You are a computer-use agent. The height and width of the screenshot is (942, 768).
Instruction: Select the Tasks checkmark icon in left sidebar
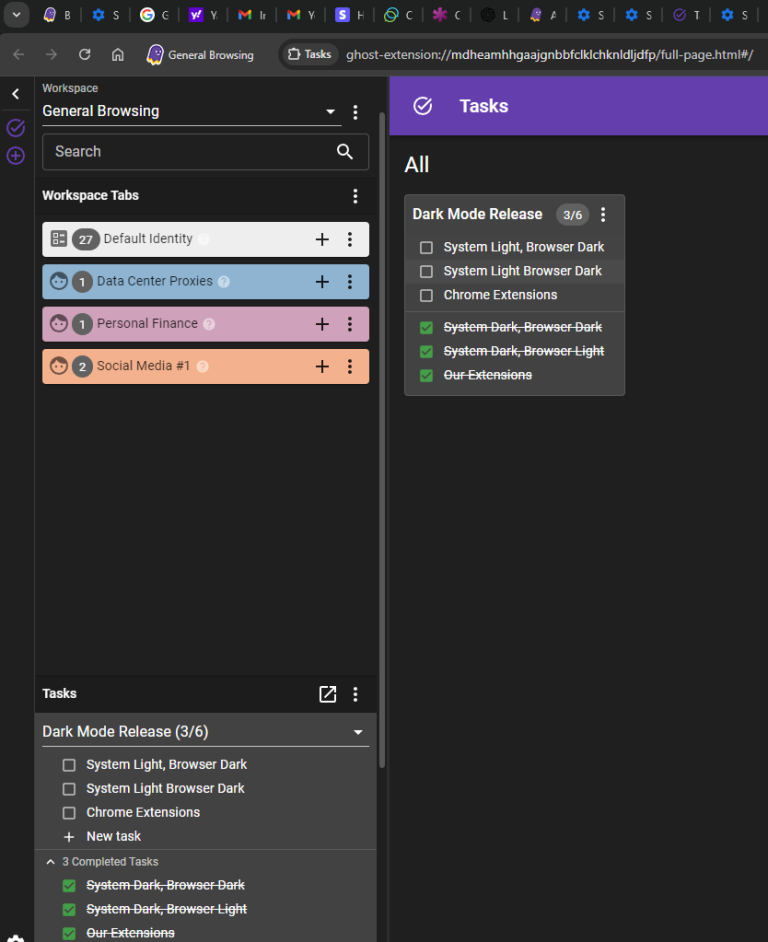(x=14, y=128)
